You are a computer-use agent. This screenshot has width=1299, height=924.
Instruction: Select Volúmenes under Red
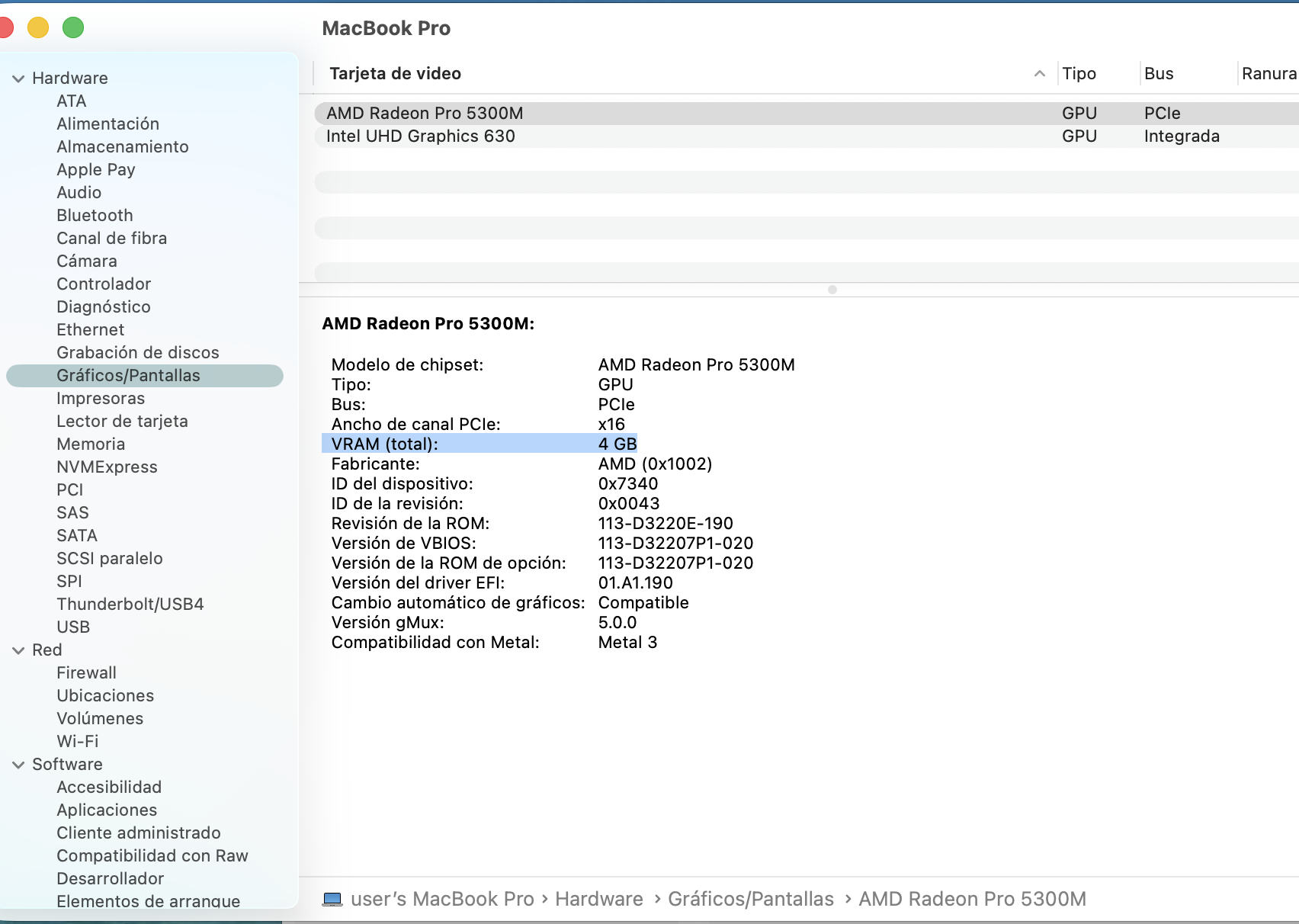click(x=100, y=719)
